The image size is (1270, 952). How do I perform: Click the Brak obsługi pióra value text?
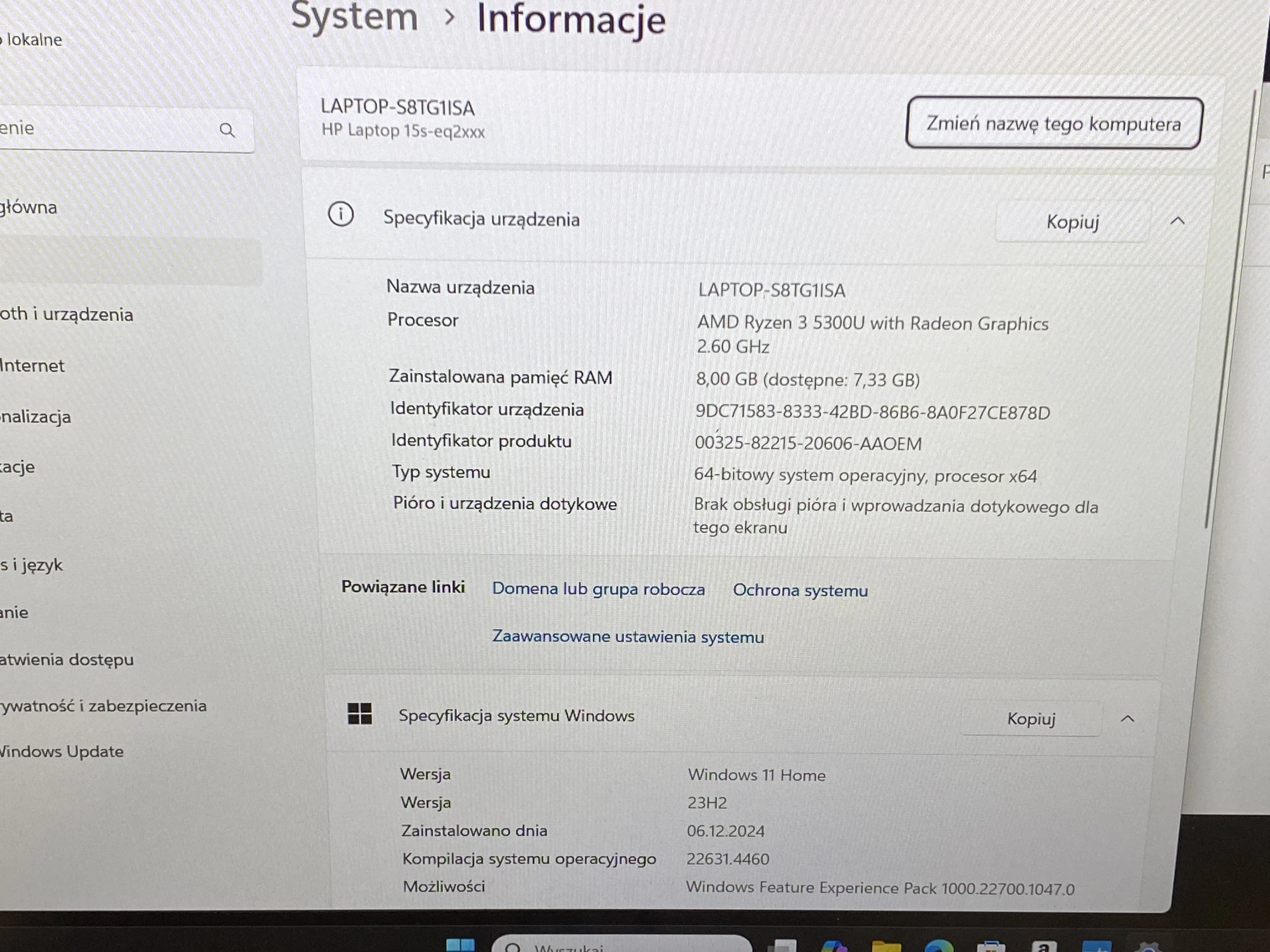pyautogui.click(x=896, y=517)
